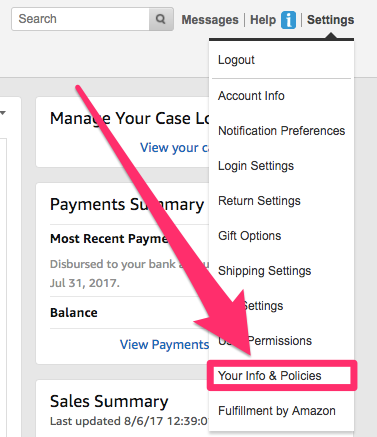The width and height of the screenshot is (377, 437).
Task: Open Shipping Settings menu item
Action: coord(264,271)
